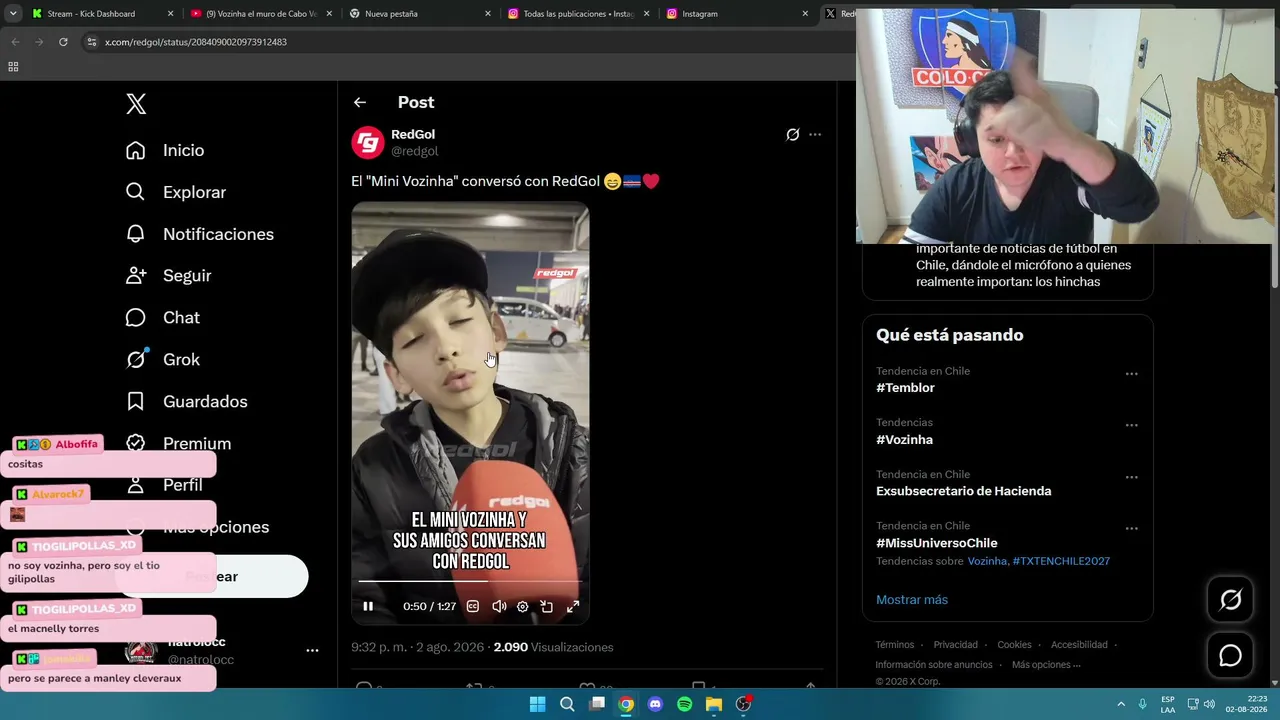Open Spotify from the taskbar
The image size is (1280, 720).
point(684,704)
